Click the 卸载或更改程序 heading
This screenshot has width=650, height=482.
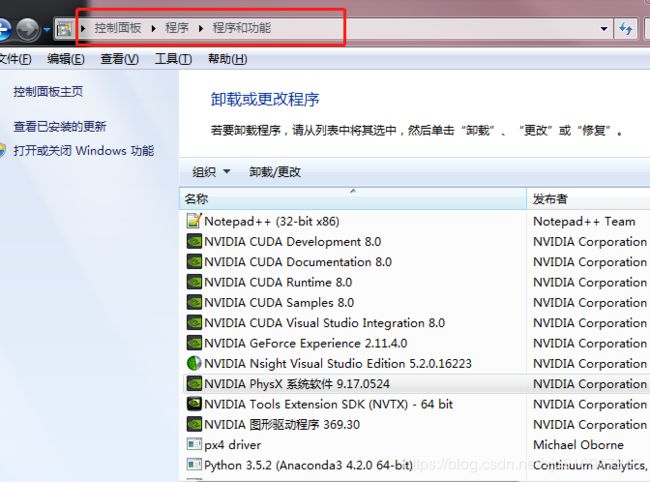pyautogui.click(x=265, y=99)
